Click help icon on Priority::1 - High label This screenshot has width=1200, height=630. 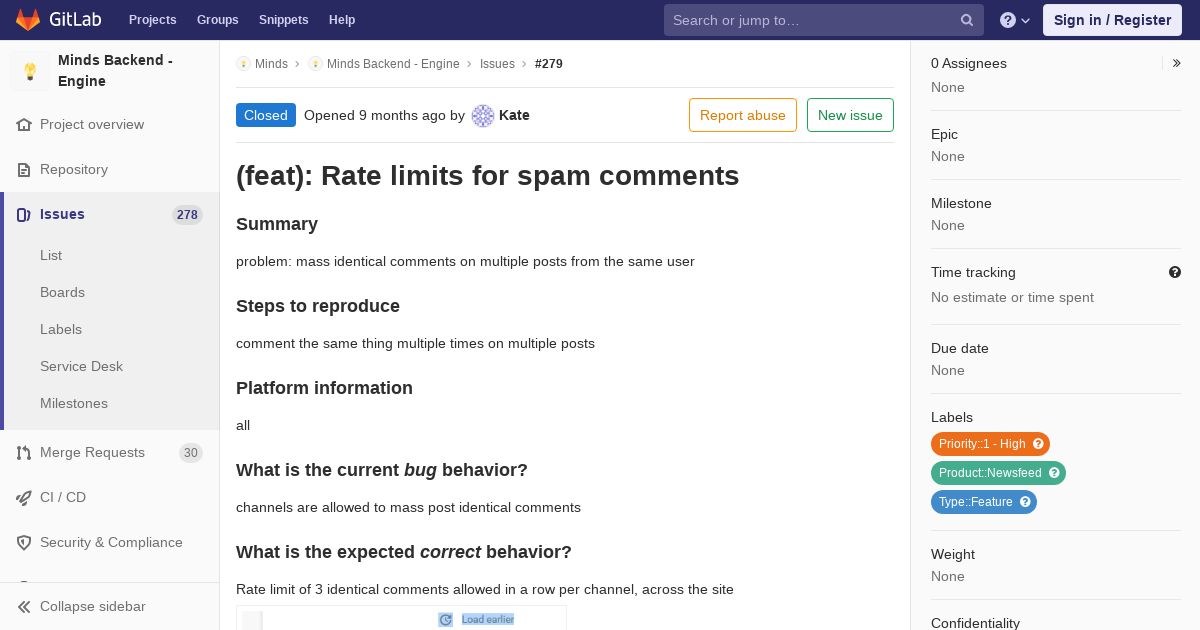tap(1038, 444)
